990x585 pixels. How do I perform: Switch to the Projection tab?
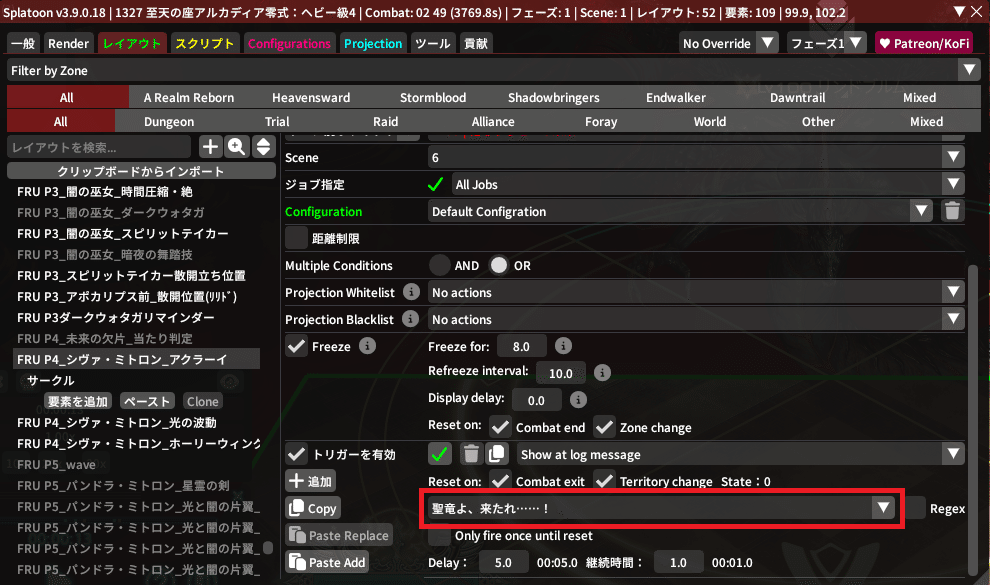click(x=372, y=44)
